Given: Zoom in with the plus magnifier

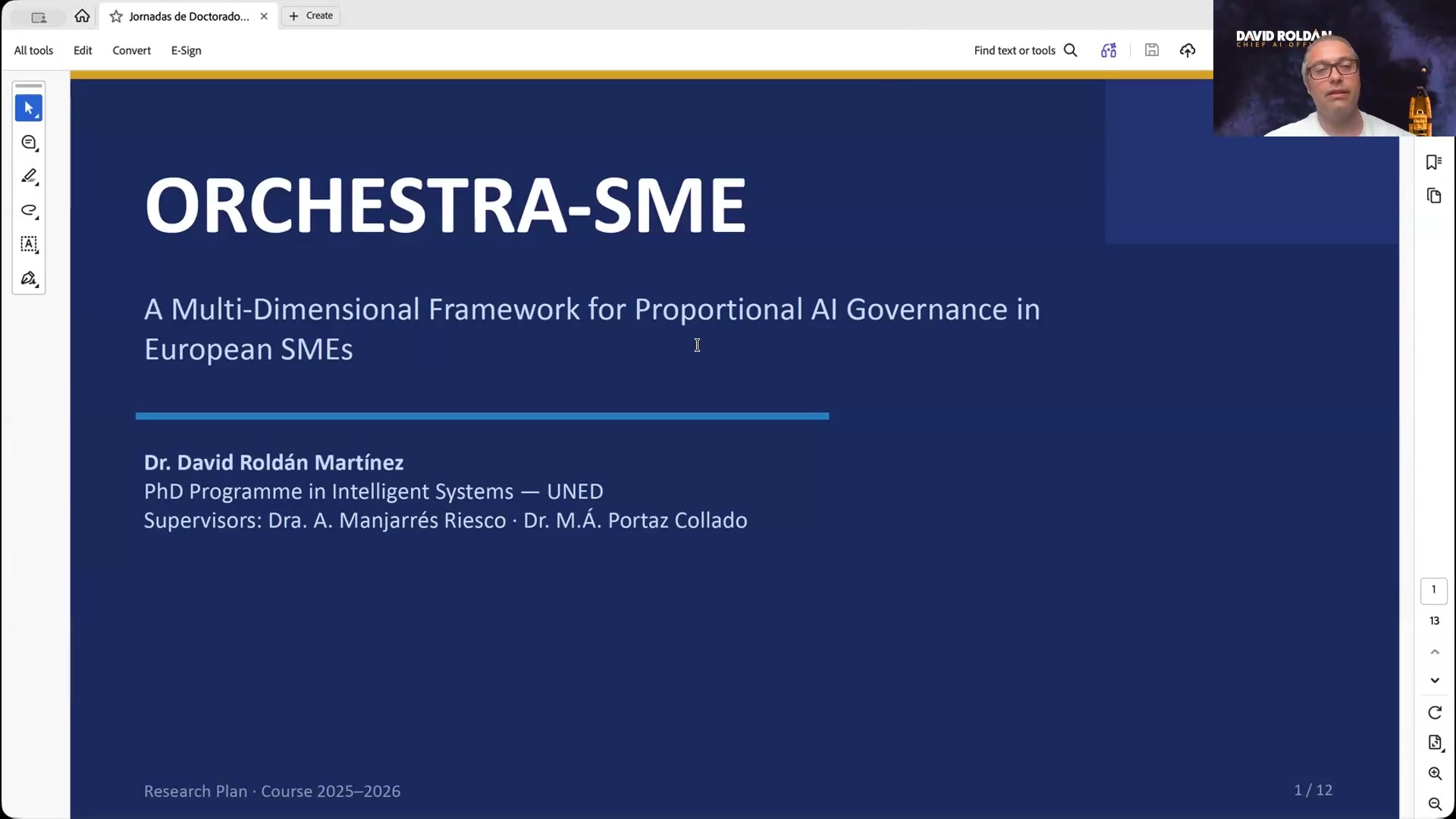Looking at the screenshot, I should coord(1435,773).
